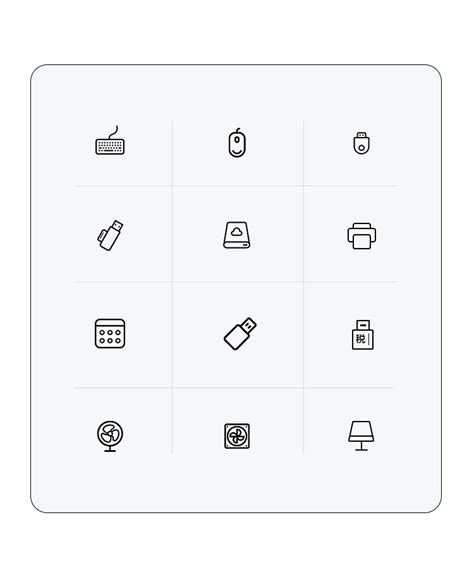474x568 pixels.
Task: Click the table lamp icon
Action: pos(361,436)
